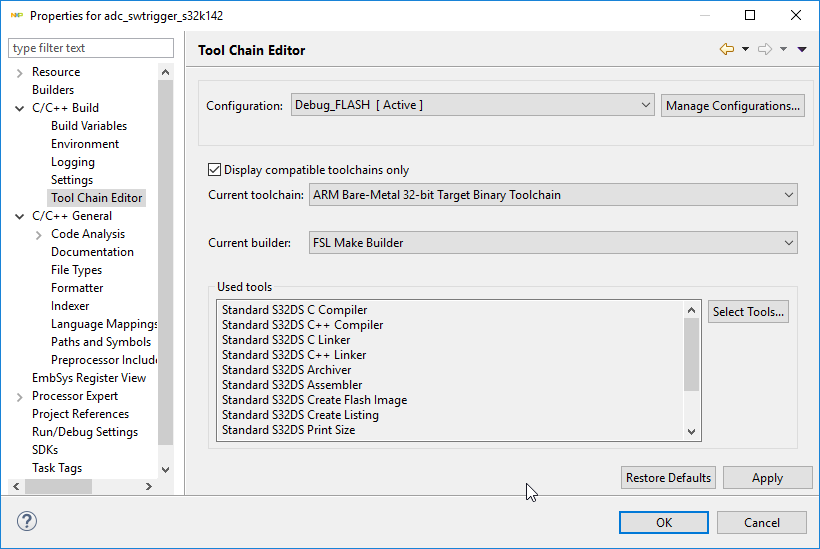820x549 pixels.
Task: Open the view menu triangle icon
Action: [802, 50]
